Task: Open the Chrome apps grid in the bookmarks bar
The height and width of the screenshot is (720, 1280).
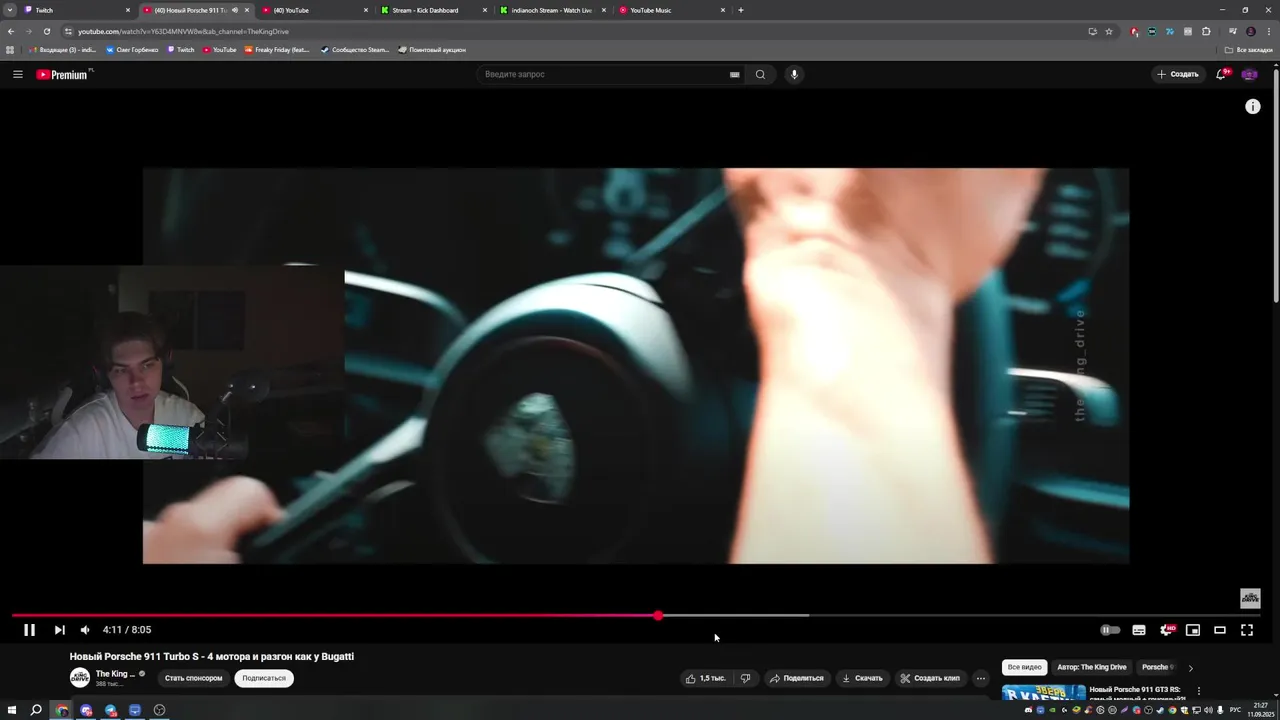Action: coord(10,49)
